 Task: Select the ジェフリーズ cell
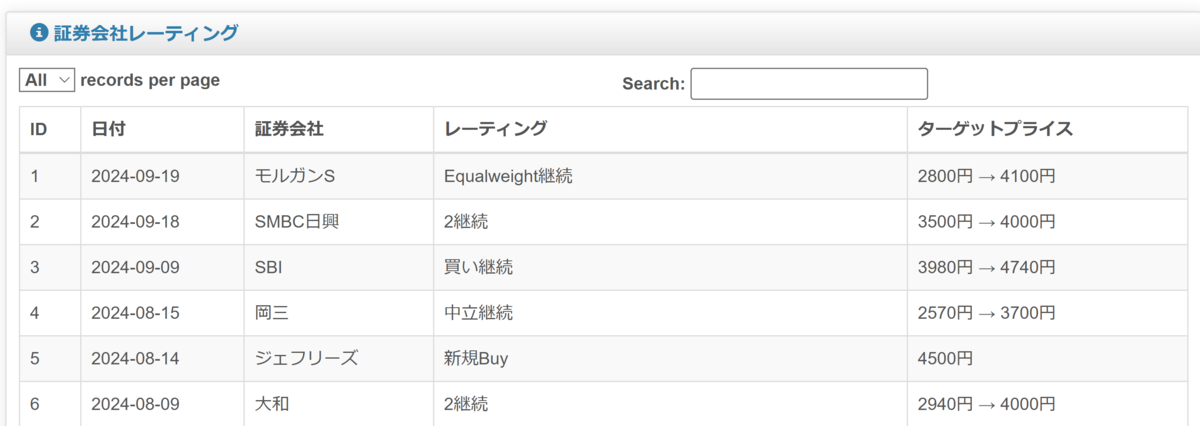coord(339,358)
